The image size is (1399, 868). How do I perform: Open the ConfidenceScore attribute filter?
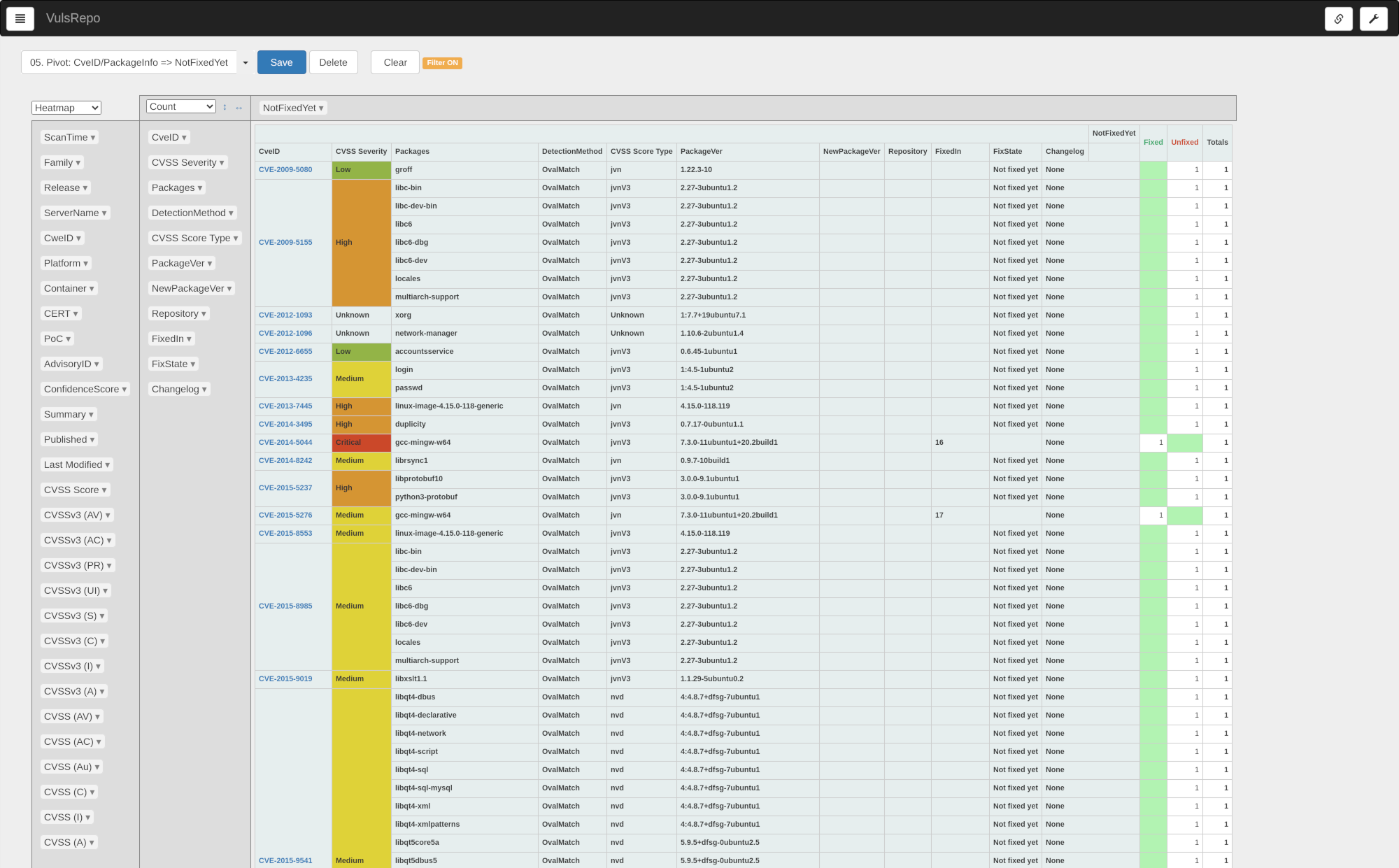[125, 390]
